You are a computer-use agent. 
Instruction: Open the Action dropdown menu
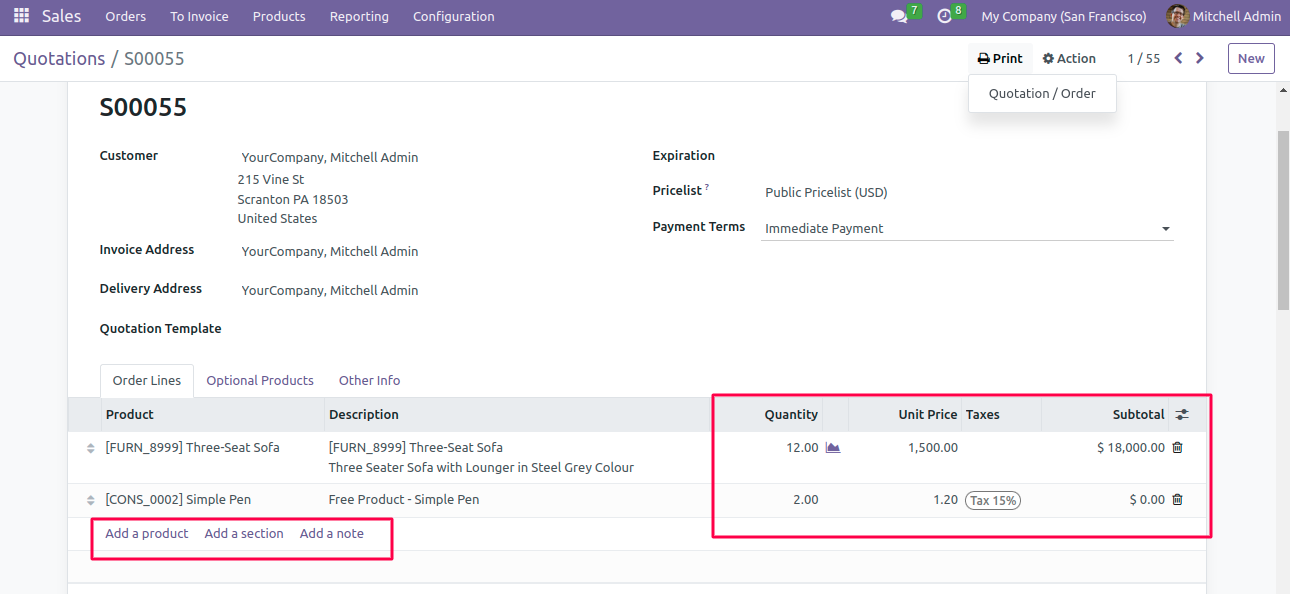1069,59
